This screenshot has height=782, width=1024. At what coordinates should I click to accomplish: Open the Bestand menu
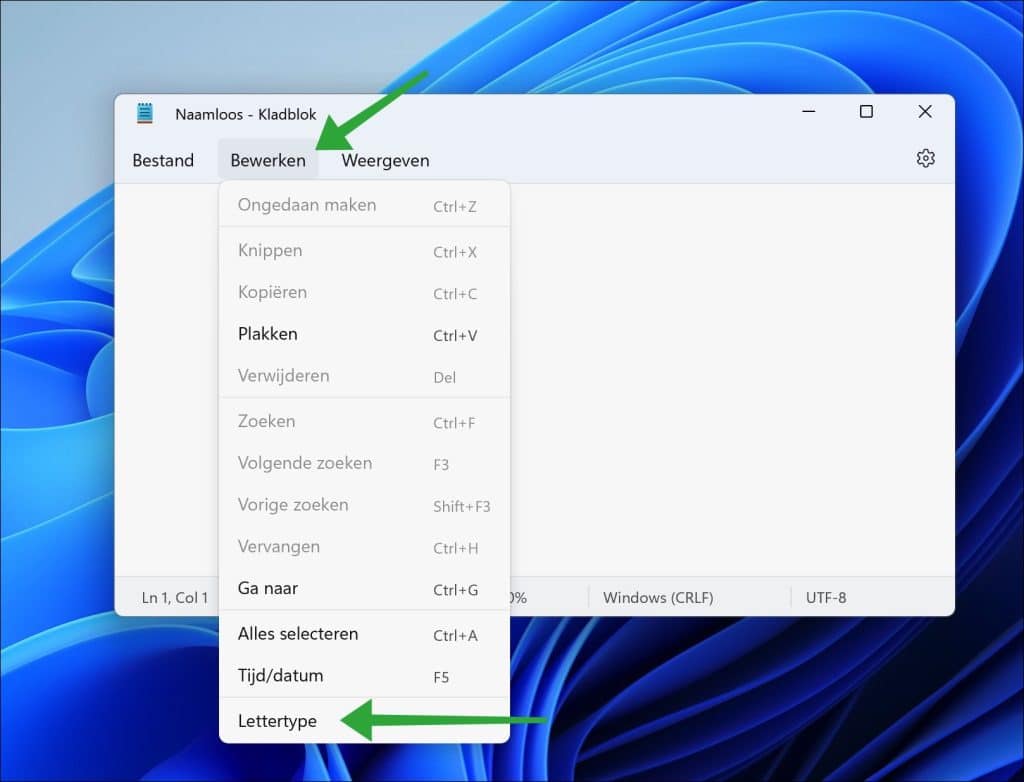(162, 160)
